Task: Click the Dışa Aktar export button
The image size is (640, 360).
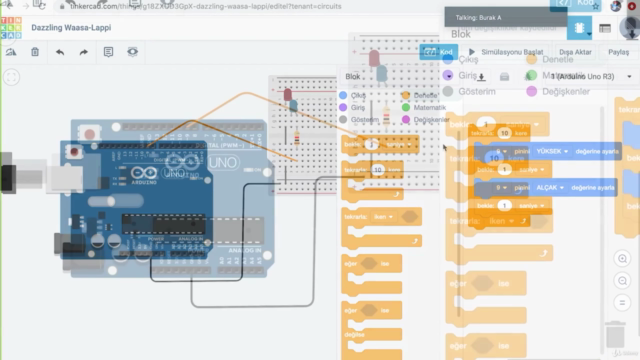Action: (576, 52)
